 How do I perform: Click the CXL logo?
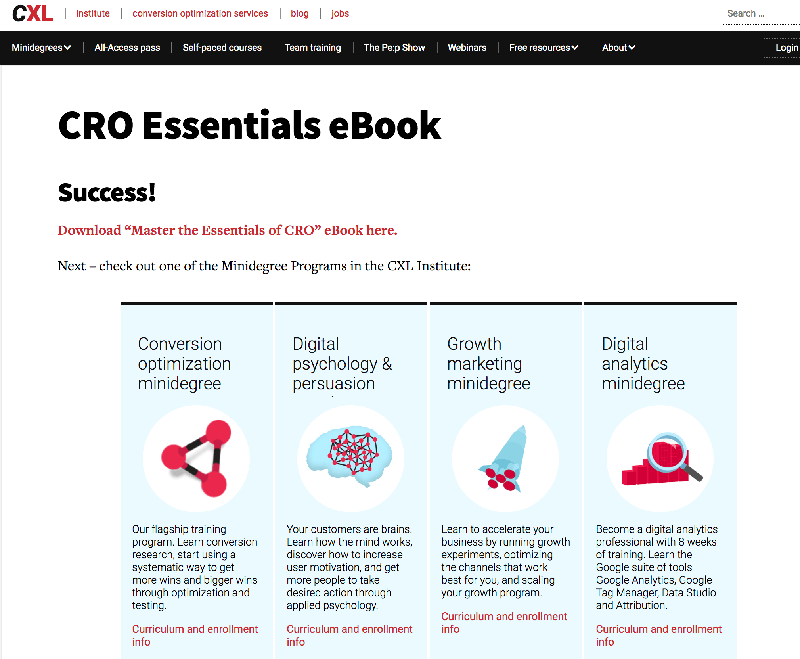coord(32,14)
